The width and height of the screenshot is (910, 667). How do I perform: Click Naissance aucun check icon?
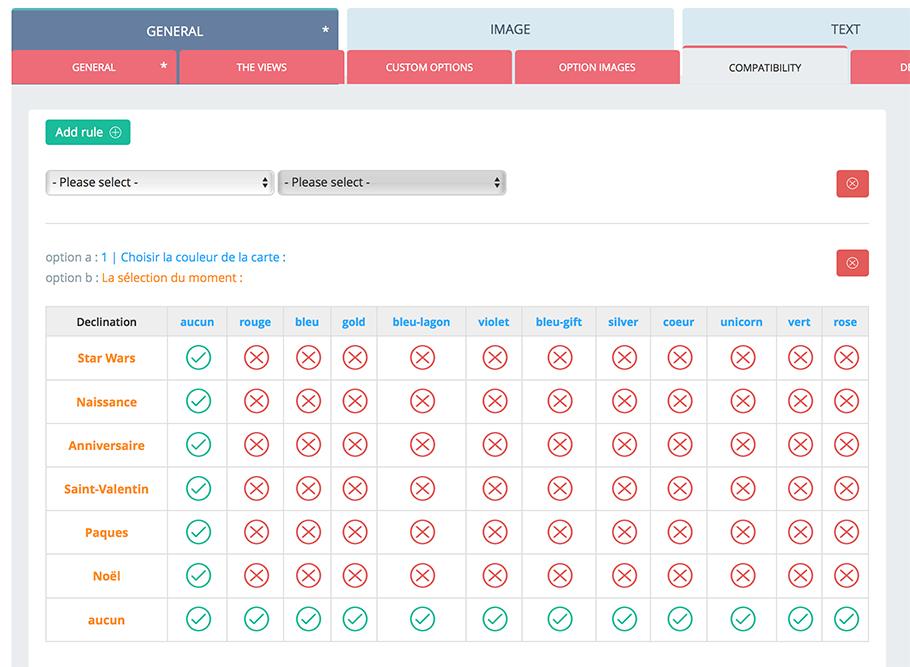(x=198, y=401)
